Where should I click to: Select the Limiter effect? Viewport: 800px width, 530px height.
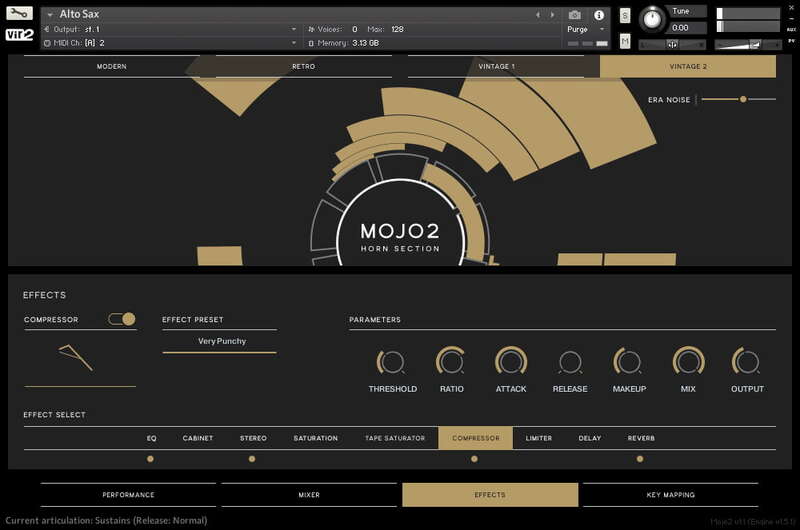pos(538,438)
